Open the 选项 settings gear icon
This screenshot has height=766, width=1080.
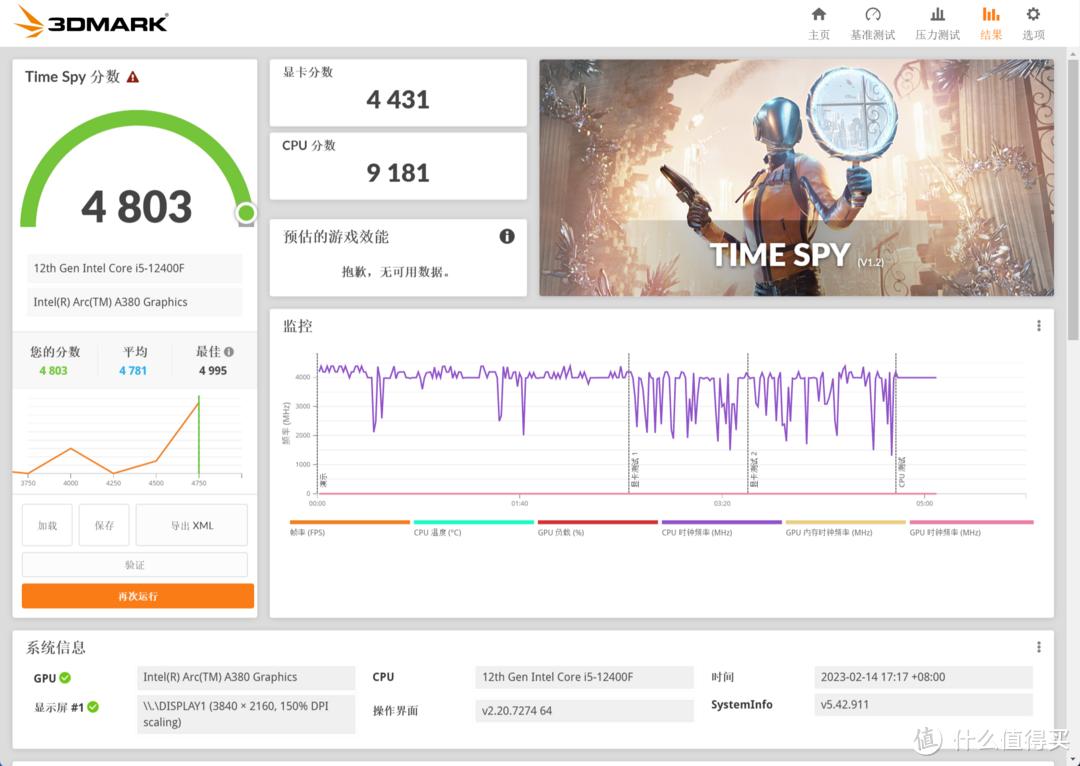pyautogui.click(x=1032, y=22)
